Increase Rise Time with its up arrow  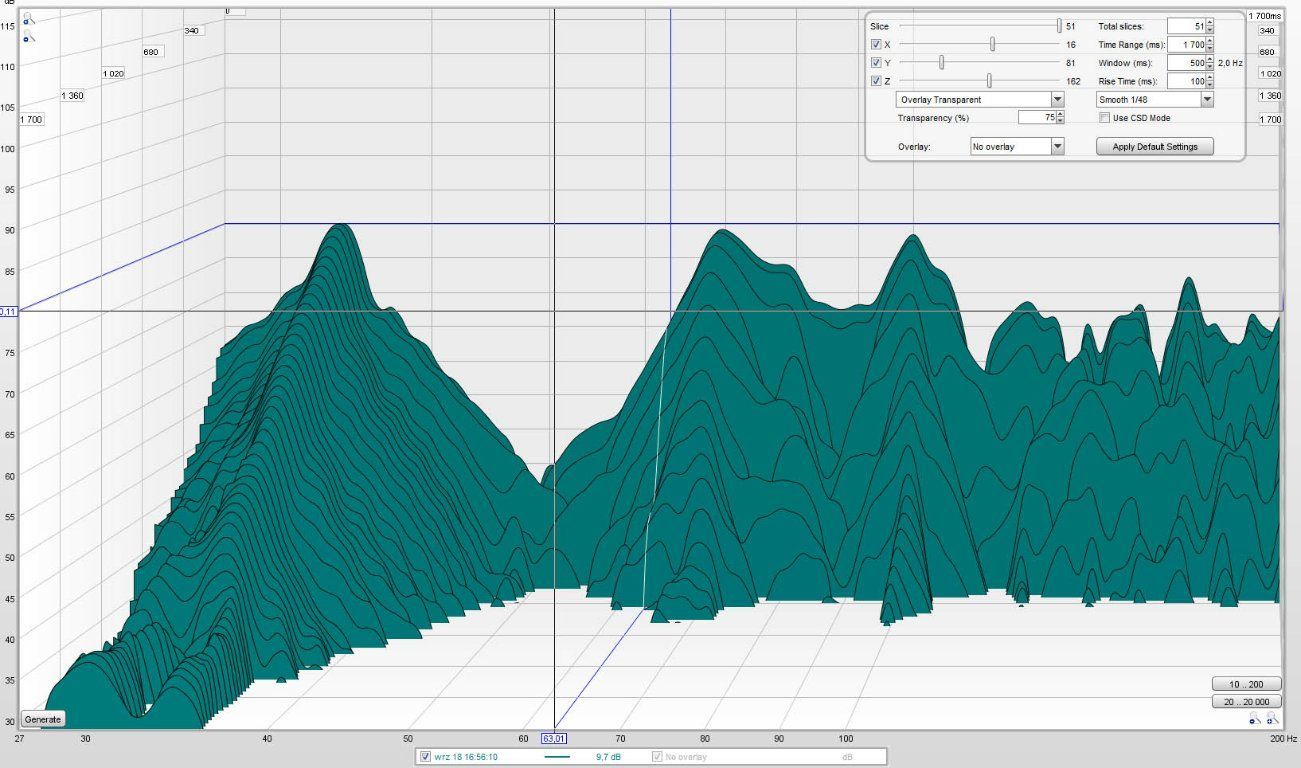[x=1210, y=78]
